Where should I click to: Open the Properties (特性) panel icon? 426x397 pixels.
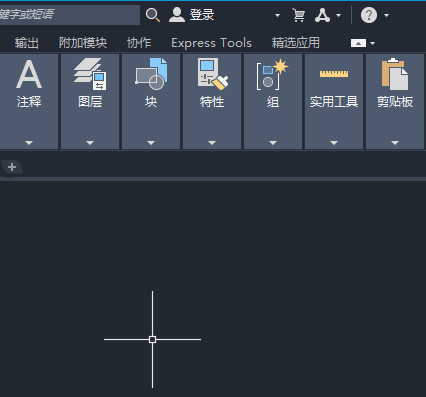(x=212, y=74)
